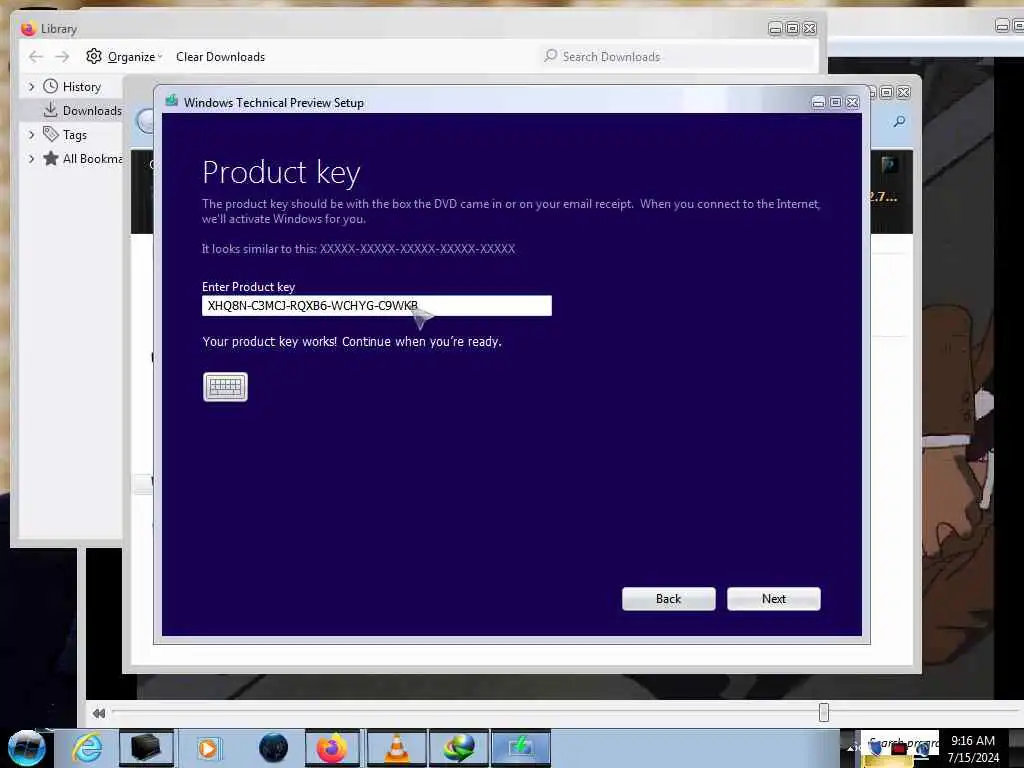This screenshot has height=768, width=1024.
Task: Click the media player seek slider handle
Action: coord(824,712)
